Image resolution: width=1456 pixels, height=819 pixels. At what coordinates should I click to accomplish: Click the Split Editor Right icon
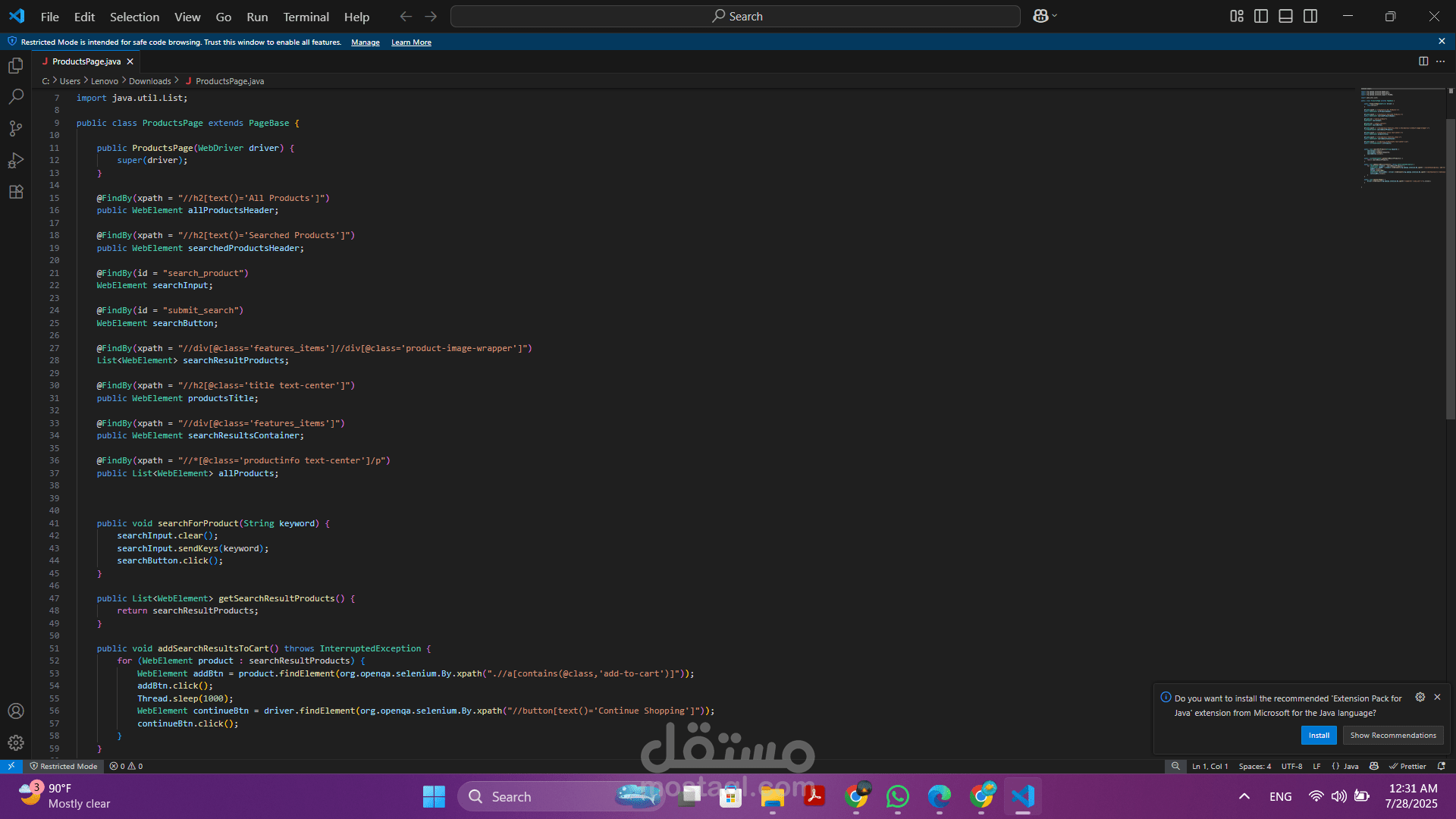(x=1423, y=61)
